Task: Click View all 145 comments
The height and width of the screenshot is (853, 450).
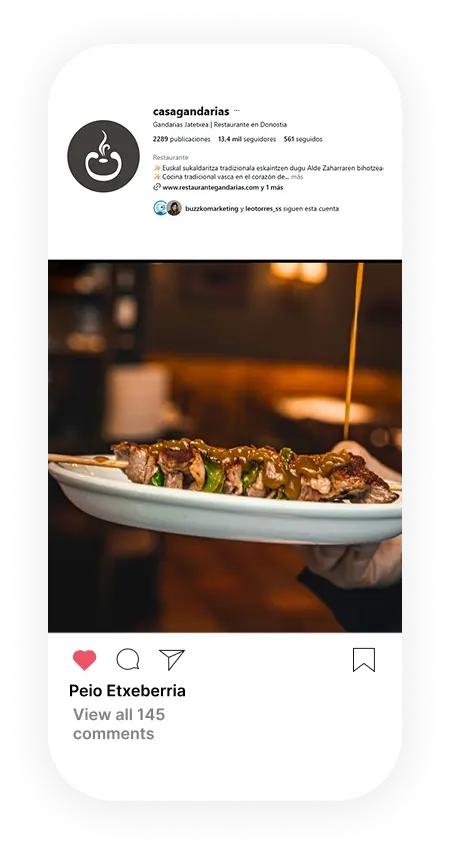Action: [x=119, y=724]
